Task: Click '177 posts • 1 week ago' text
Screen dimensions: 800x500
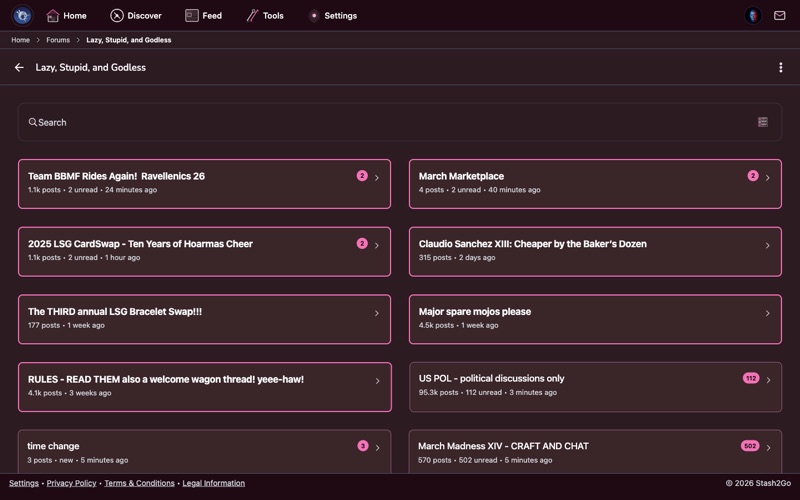Action: (66, 326)
